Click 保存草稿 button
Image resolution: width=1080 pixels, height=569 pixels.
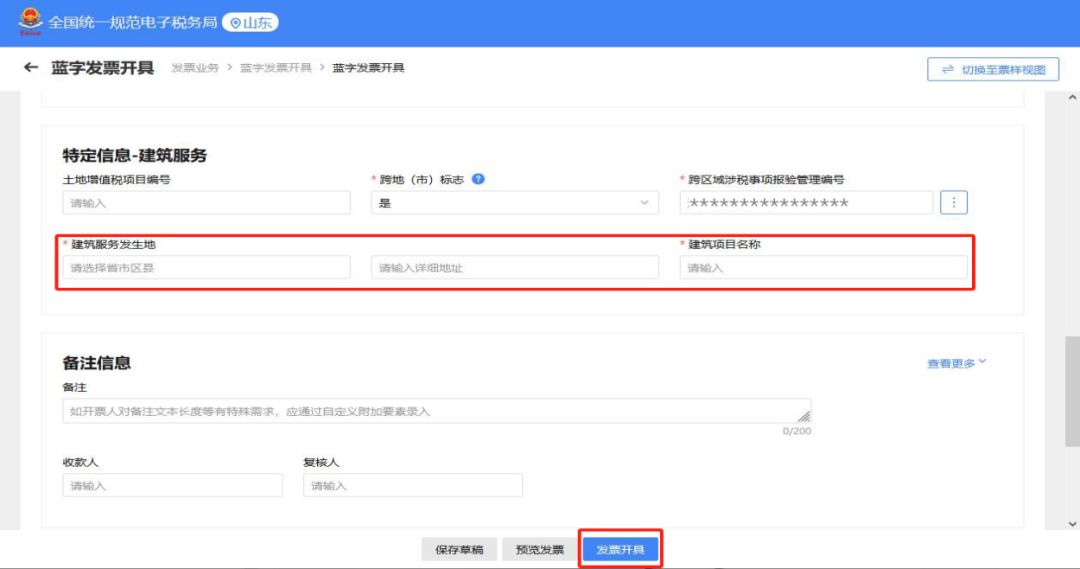point(459,549)
